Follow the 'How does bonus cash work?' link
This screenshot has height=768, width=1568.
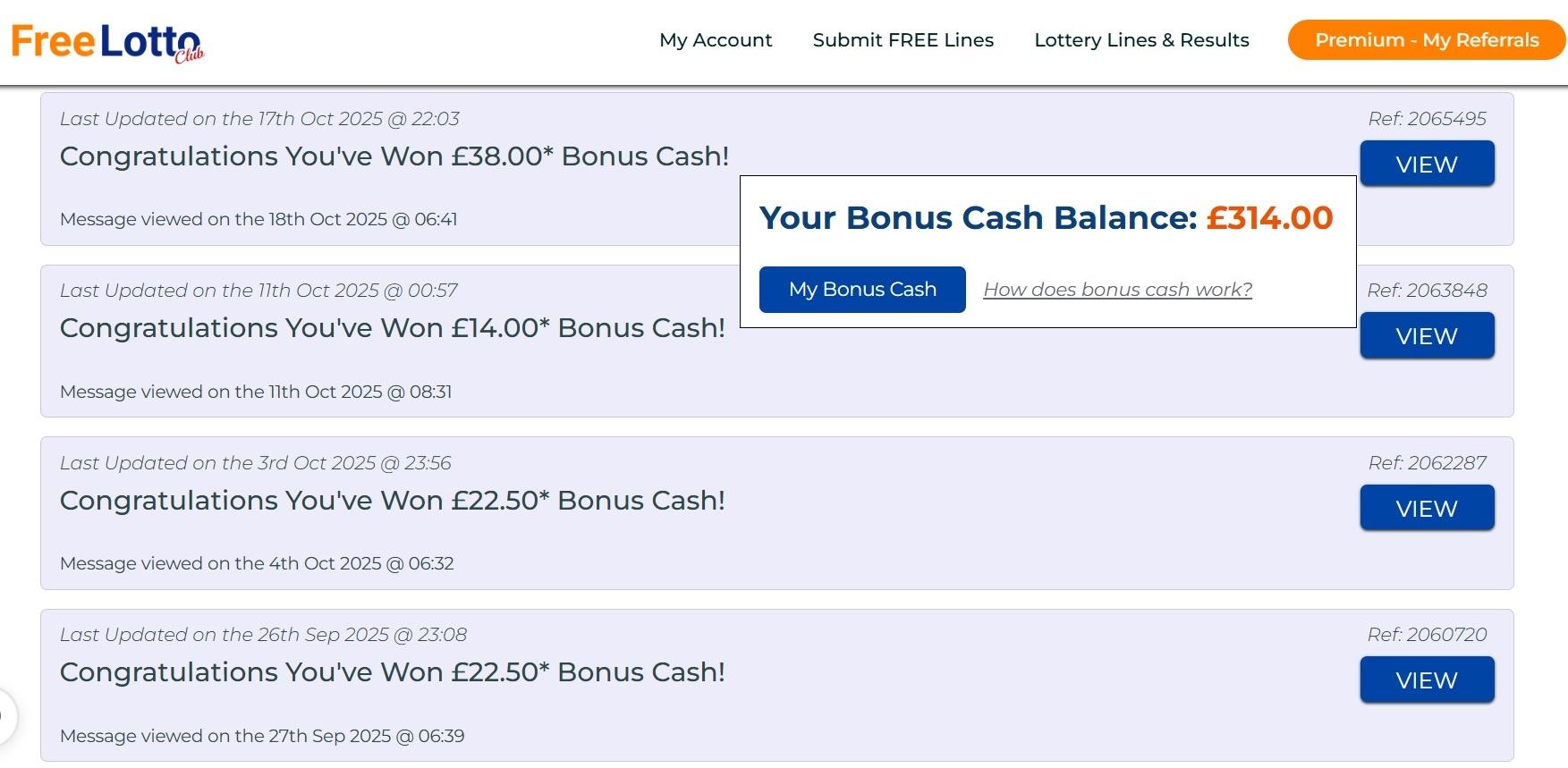1117,290
